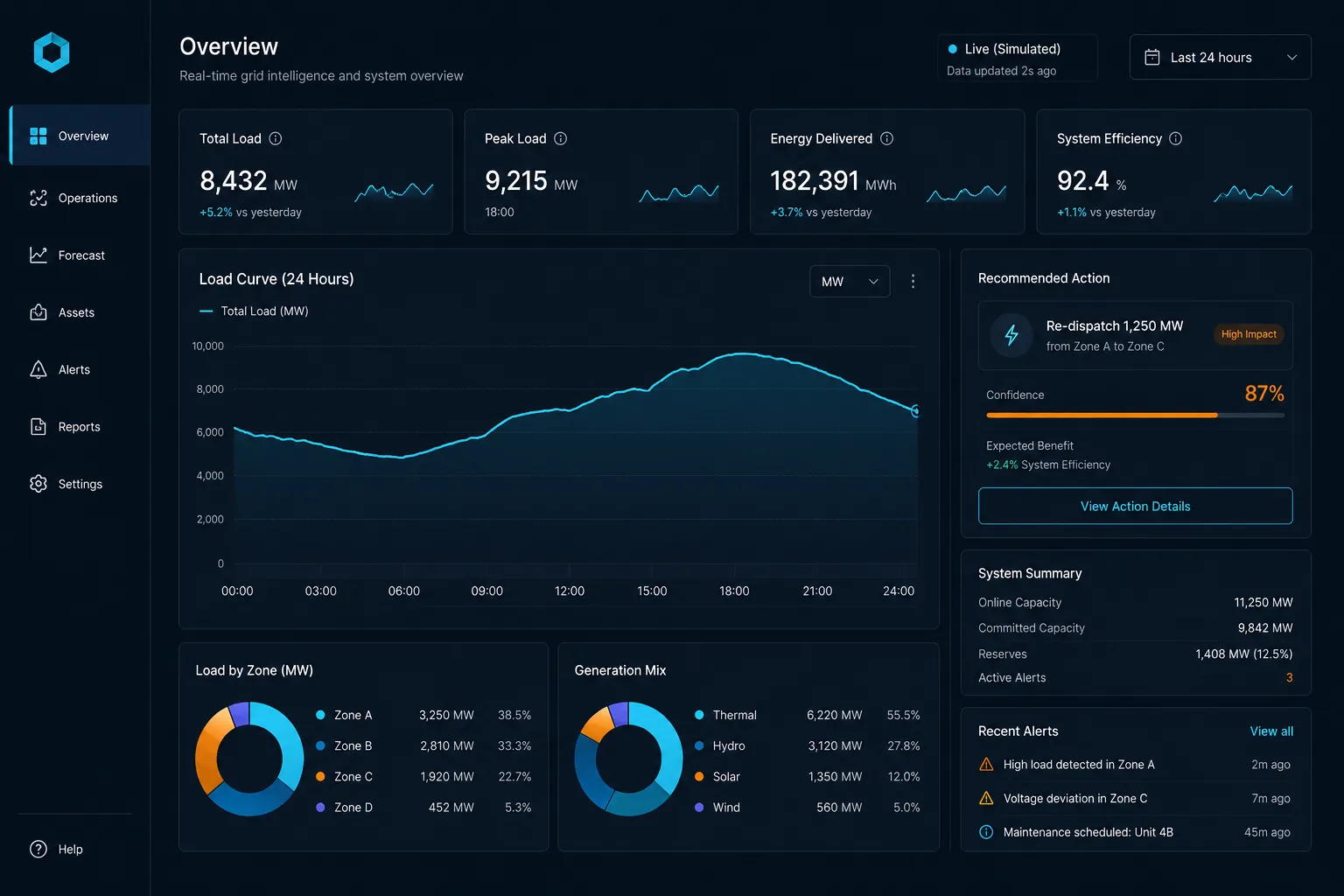The image size is (1344, 896).
Task: Click the Zone D legend row label
Action: coord(353,807)
